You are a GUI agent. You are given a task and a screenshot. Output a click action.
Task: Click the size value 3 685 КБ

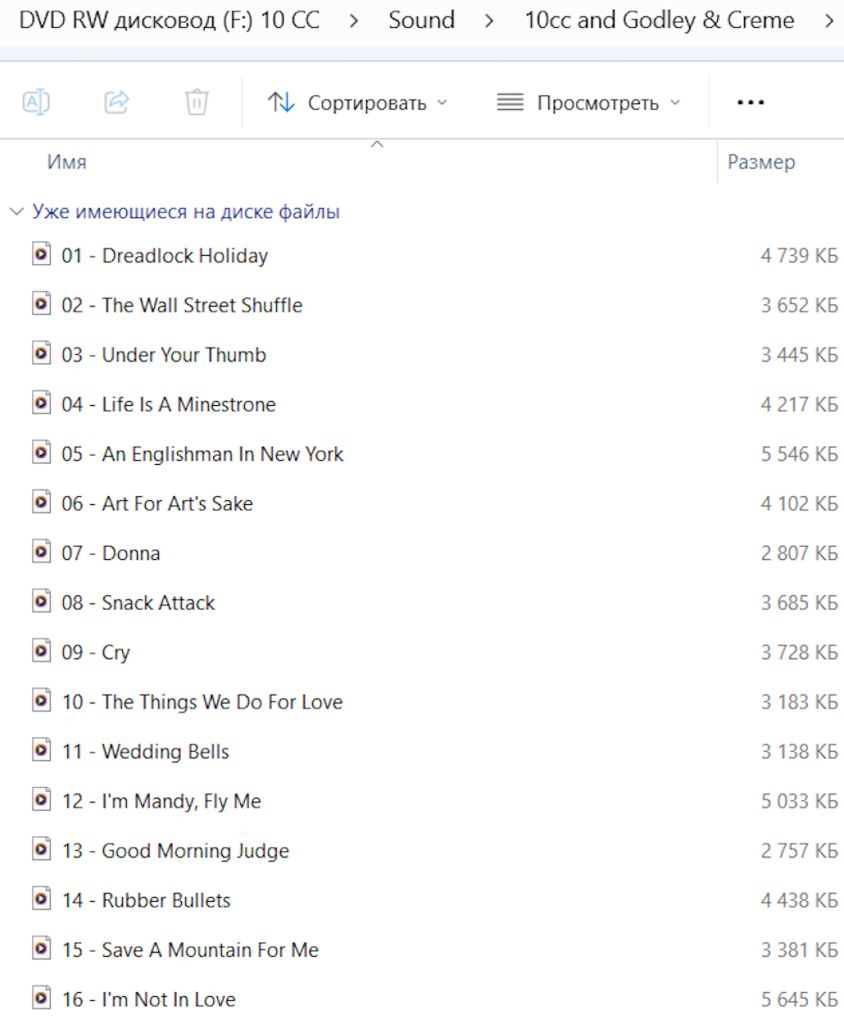799,603
